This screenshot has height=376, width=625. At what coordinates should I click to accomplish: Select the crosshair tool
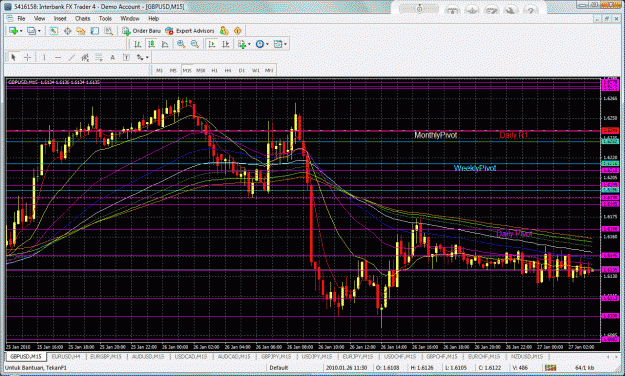(x=27, y=57)
